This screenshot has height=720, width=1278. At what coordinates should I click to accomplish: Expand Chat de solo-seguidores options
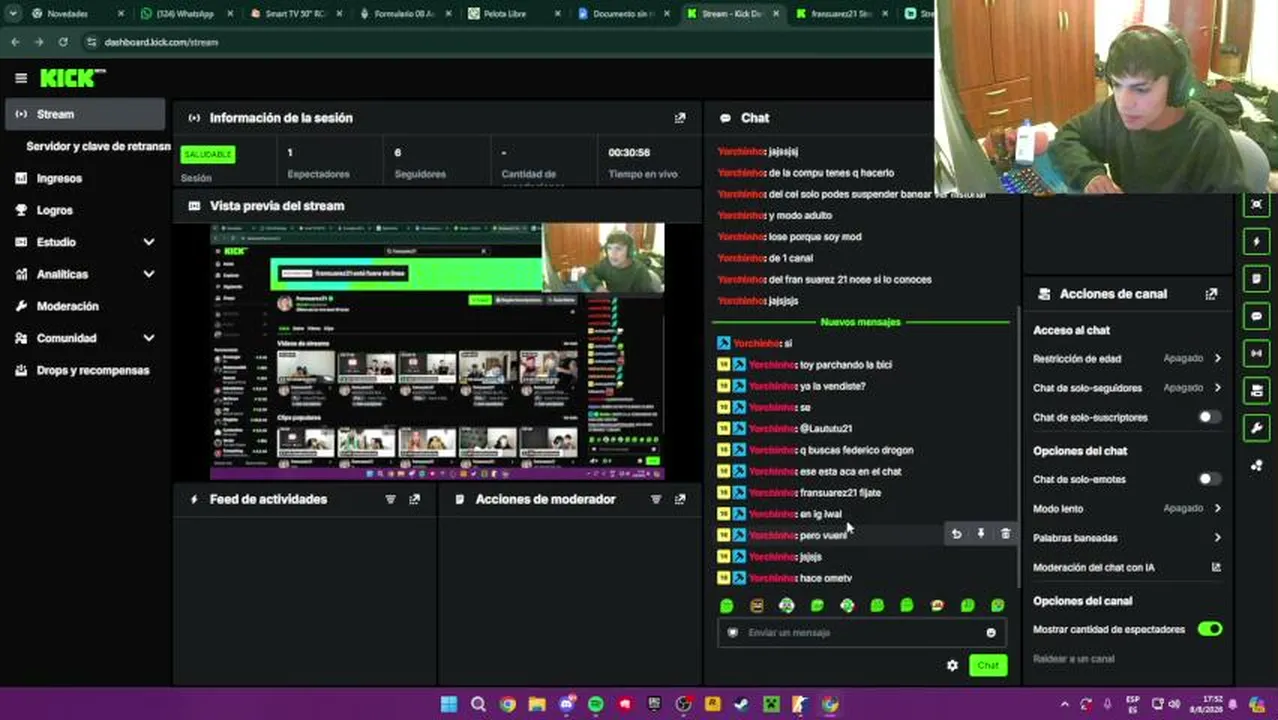click(x=1217, y=387)
